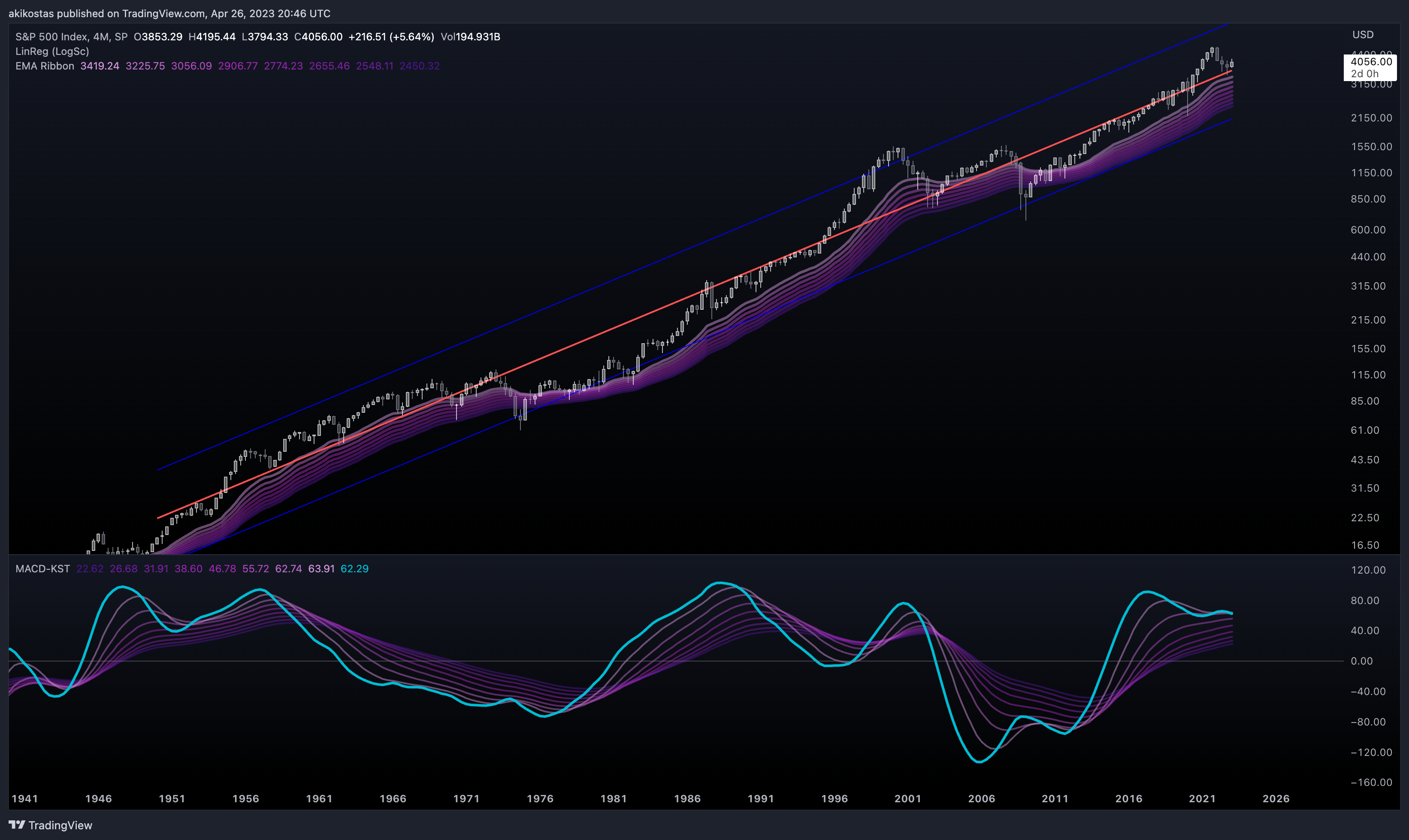This screenshot has width=1409, height=840.
Task: Click the high value H4195.44
Action: pos(212,37)
